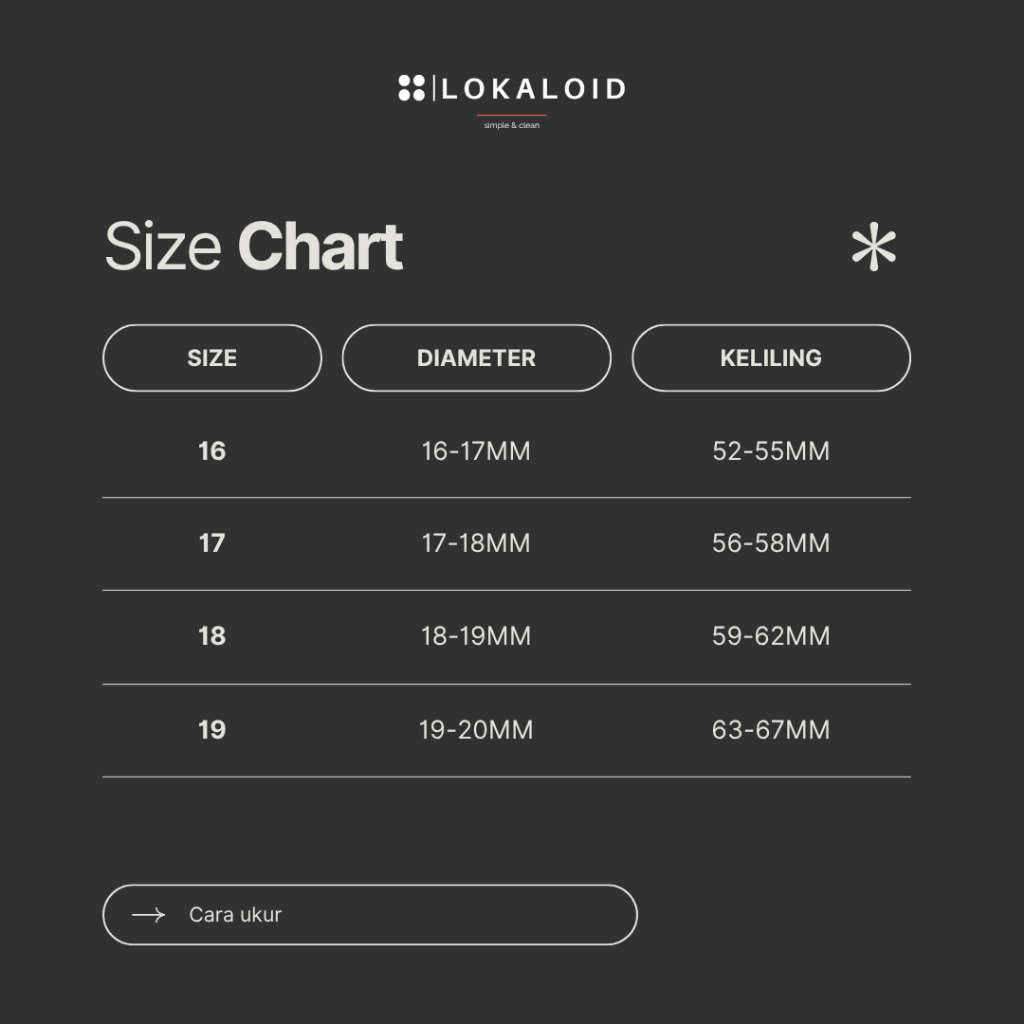Click the 19-20MM diameter value
The image size is (1024, 1024).
476,730
